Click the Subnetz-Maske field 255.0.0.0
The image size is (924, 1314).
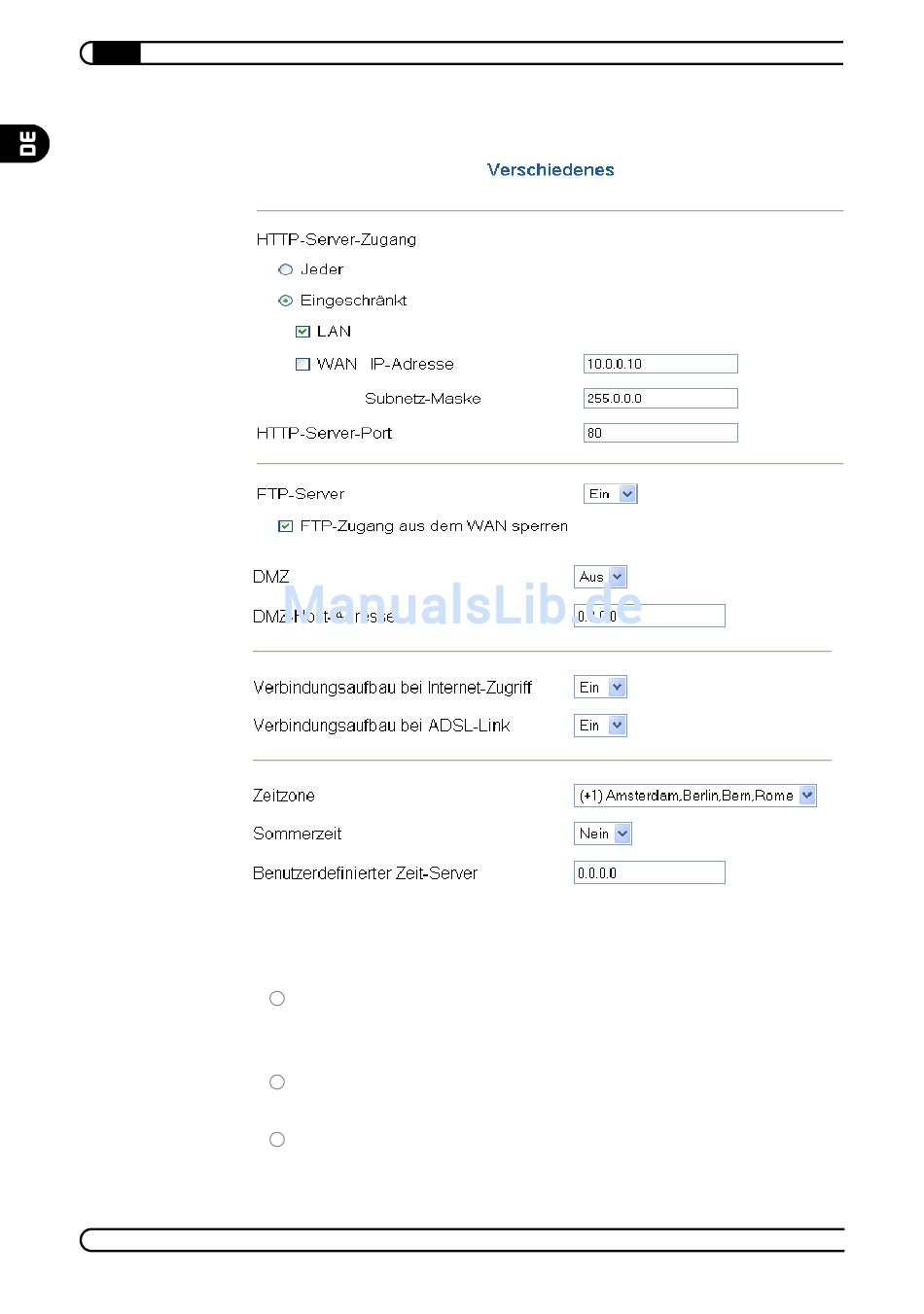(x=660, y=398)
